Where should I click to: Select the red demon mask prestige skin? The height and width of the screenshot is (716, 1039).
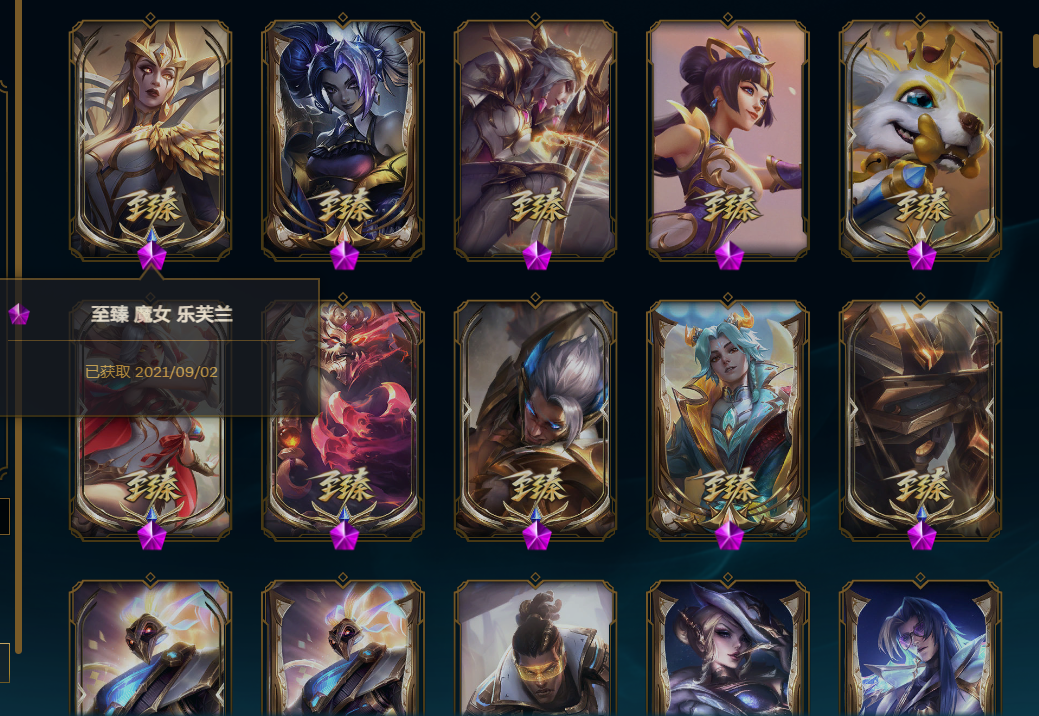[343, 420]
